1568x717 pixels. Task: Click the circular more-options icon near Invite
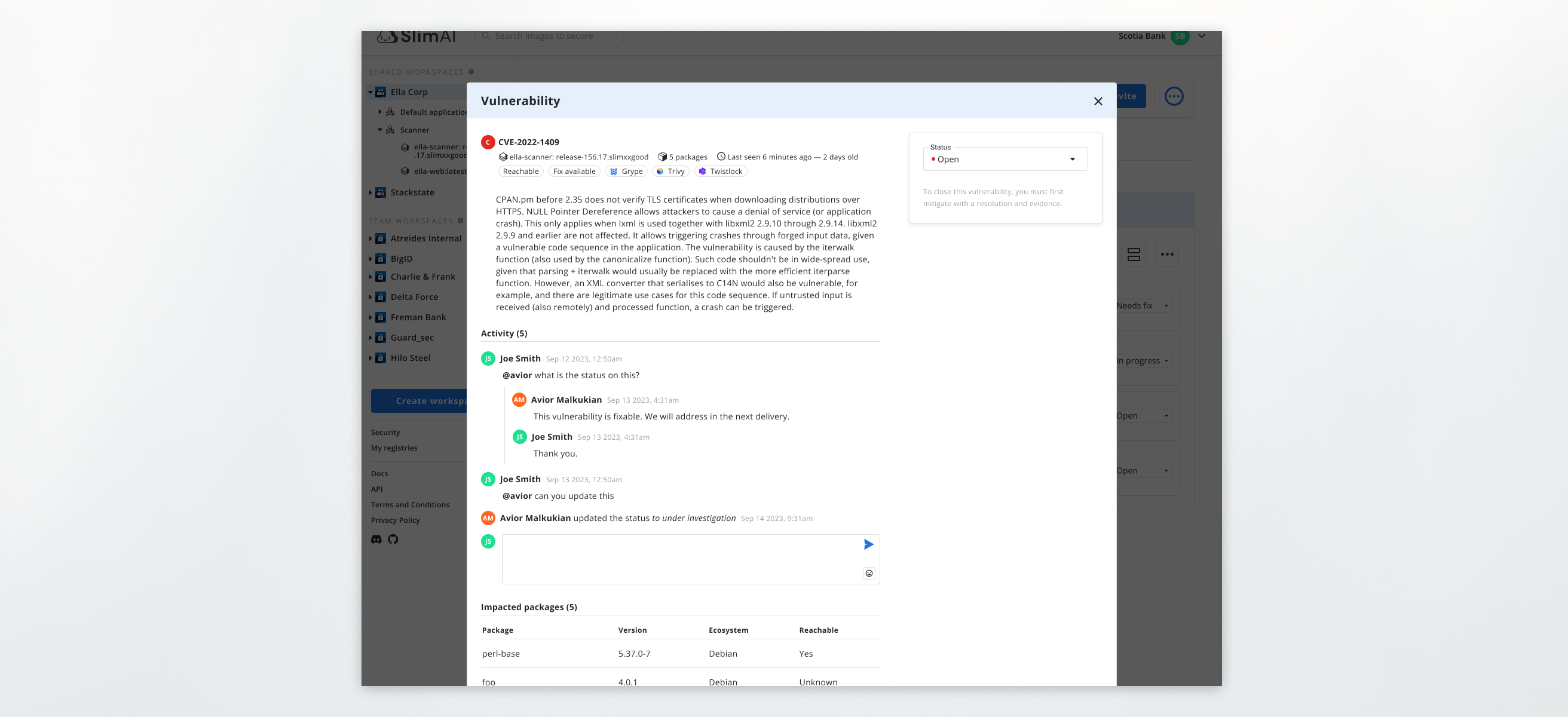tap(1174, 96)
